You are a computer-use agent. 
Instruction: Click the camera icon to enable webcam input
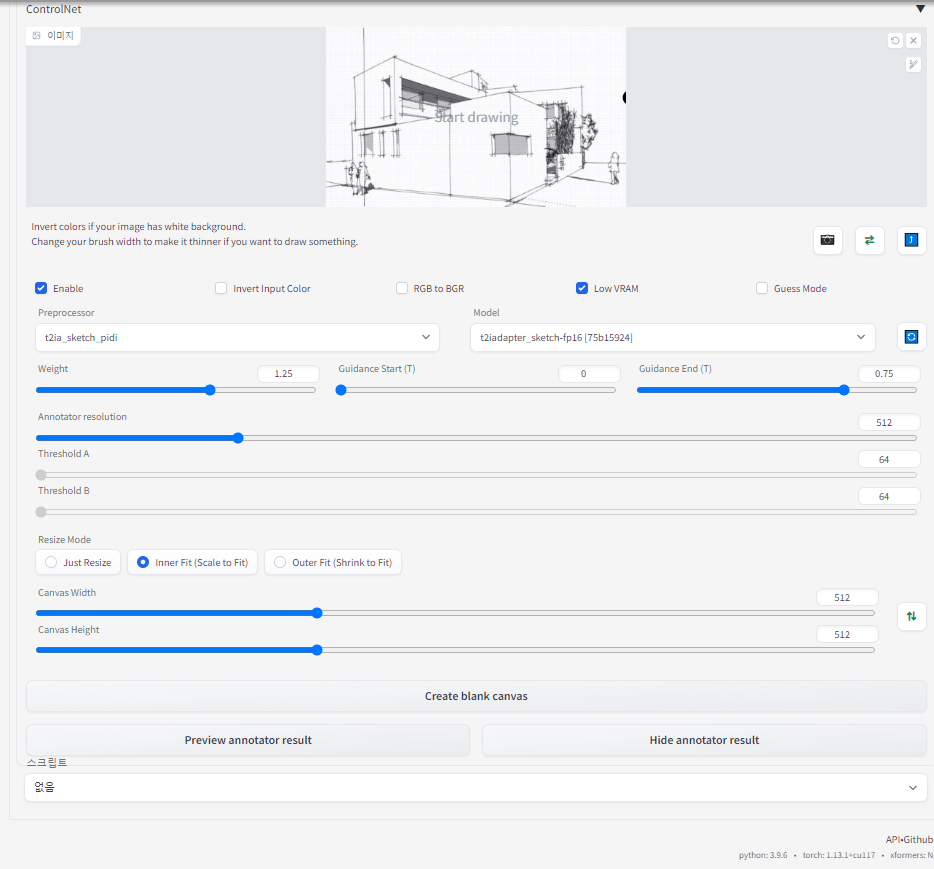click(827, 240)
